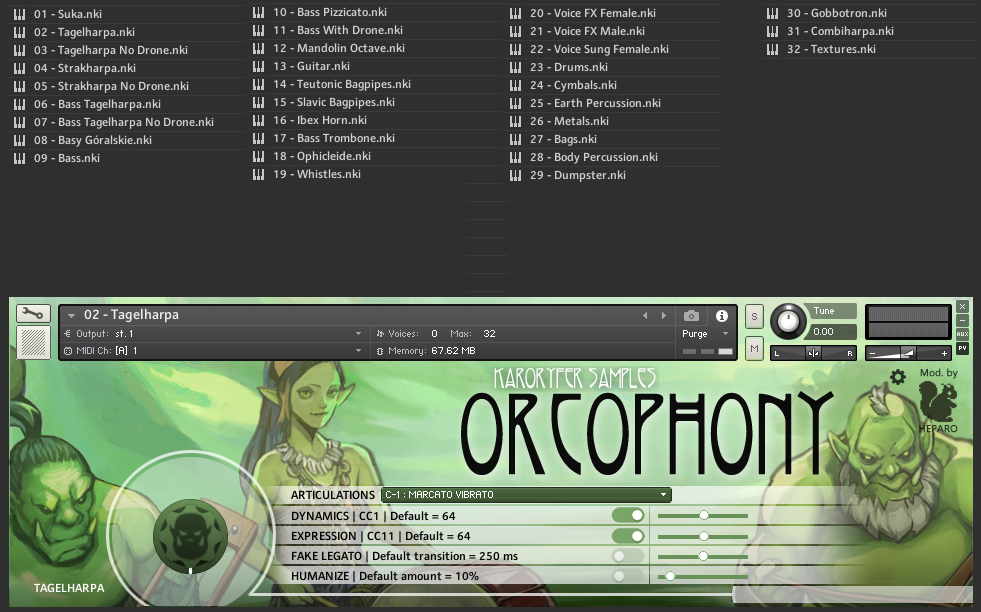Click the piano icon beside 32 - Textures.nki
981x612 pixels.
click(773, 49)
